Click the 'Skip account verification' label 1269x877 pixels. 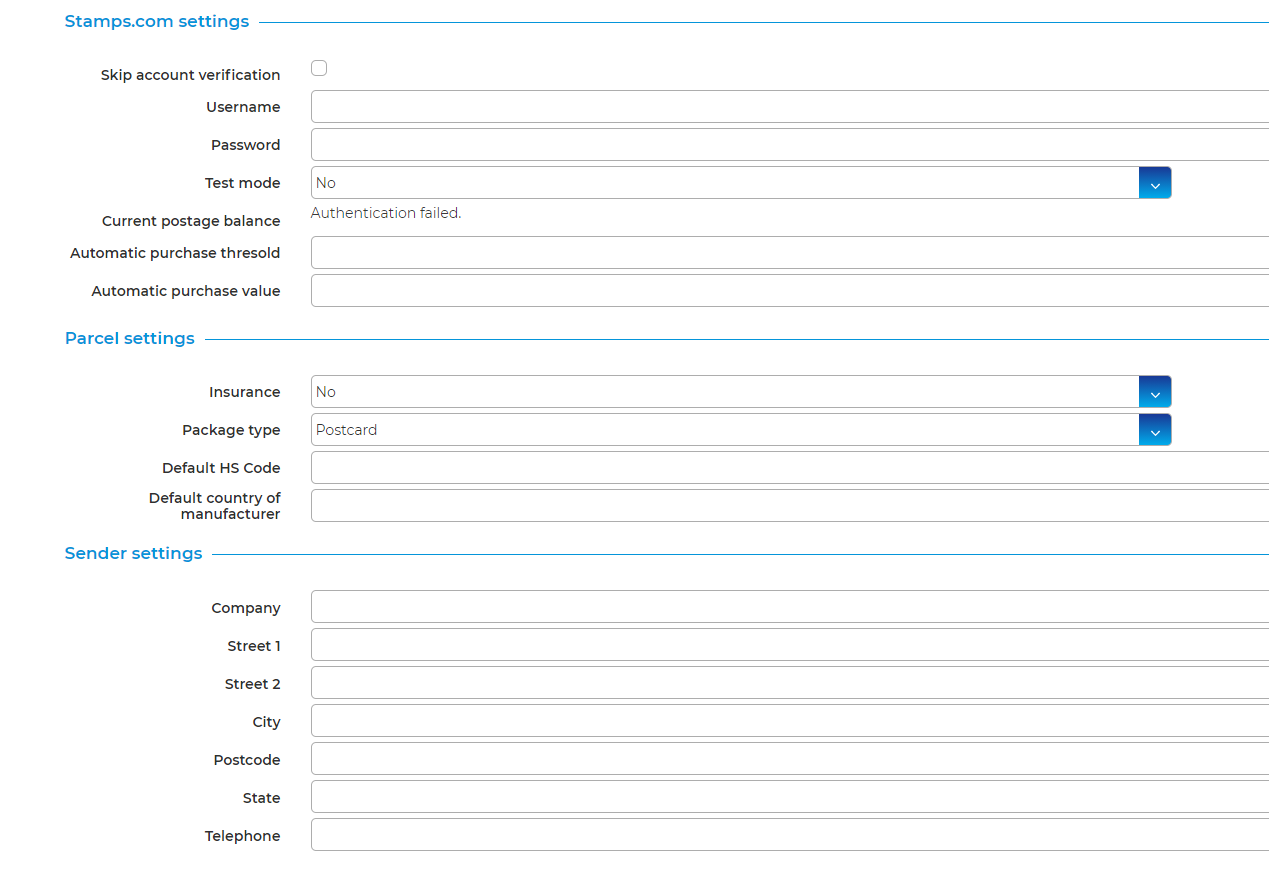(191, 75)
